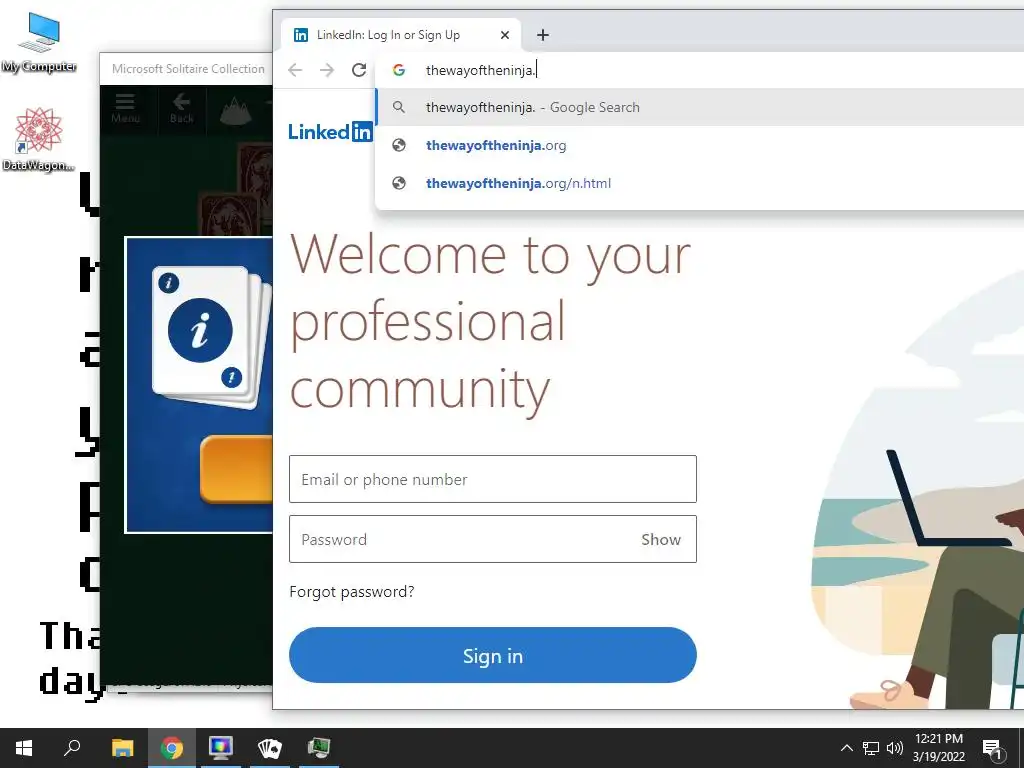Open the volume tray icon
This screenshot has width=1024, height=768.
(x=895, y=748)
